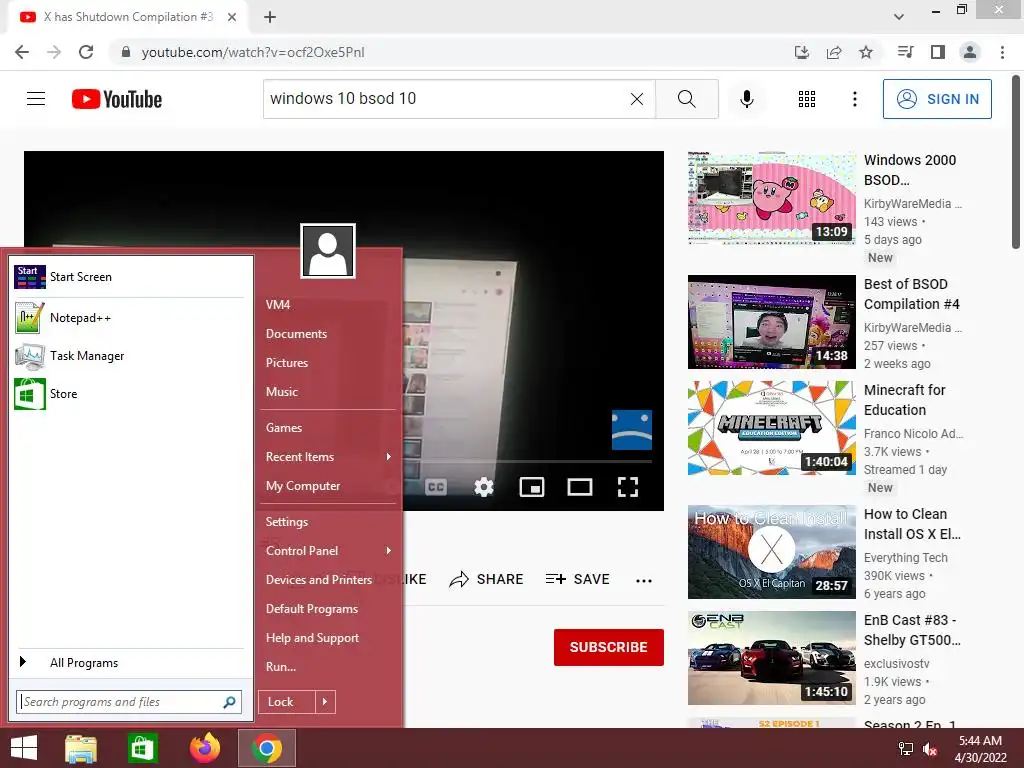1024x768 pixels.
Task: Open the Windows 2000 BSOD video thumbnail
Action: click(x=771, y=198)
